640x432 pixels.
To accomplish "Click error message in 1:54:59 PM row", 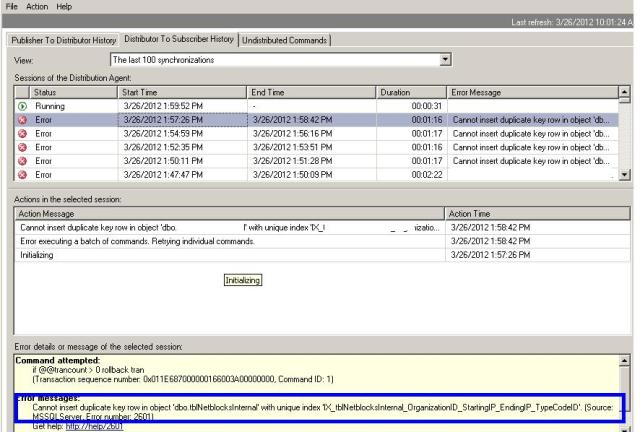I will pos(531,134).
